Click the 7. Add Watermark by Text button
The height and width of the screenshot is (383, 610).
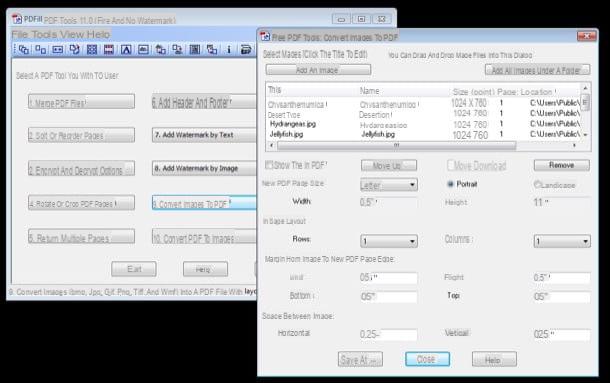204,135
